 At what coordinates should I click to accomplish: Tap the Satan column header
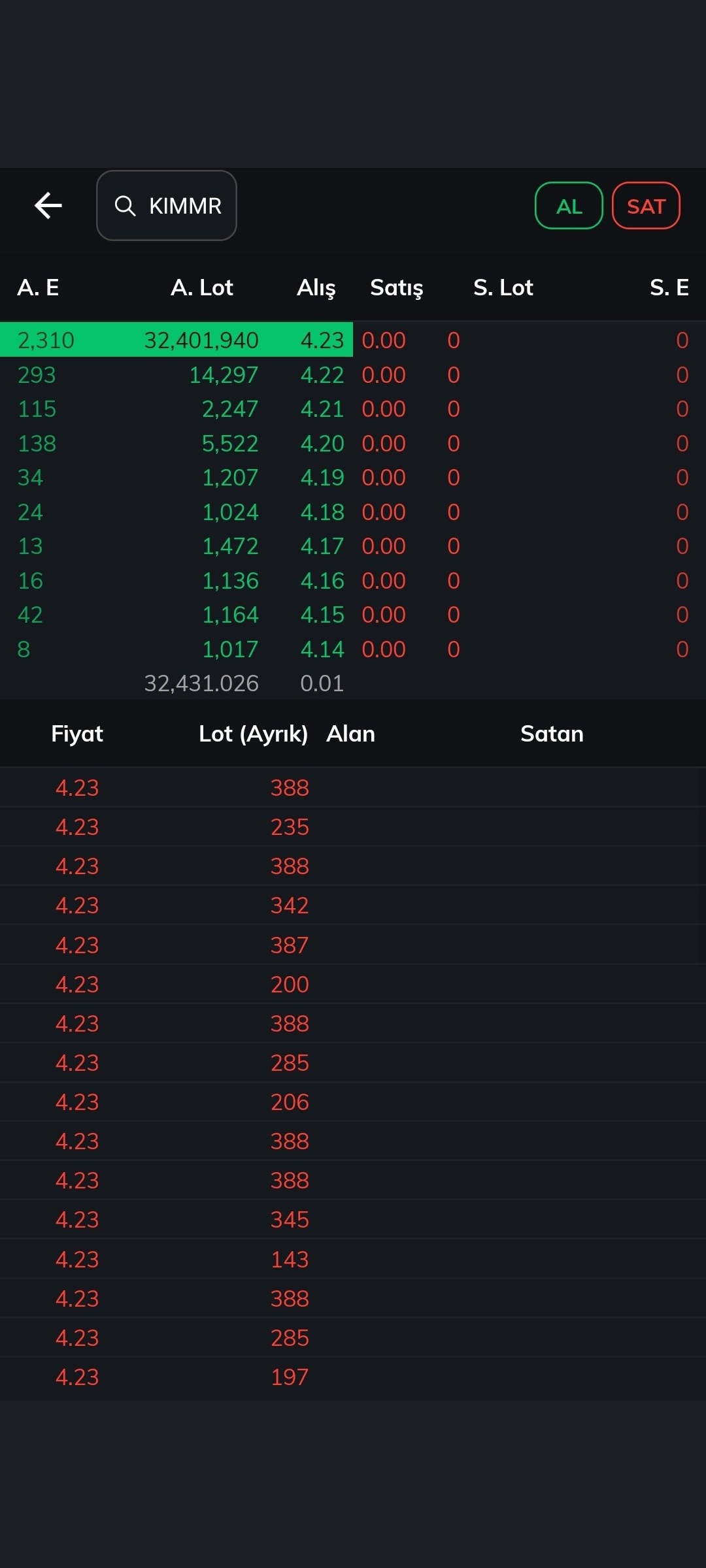click(552, 734)
